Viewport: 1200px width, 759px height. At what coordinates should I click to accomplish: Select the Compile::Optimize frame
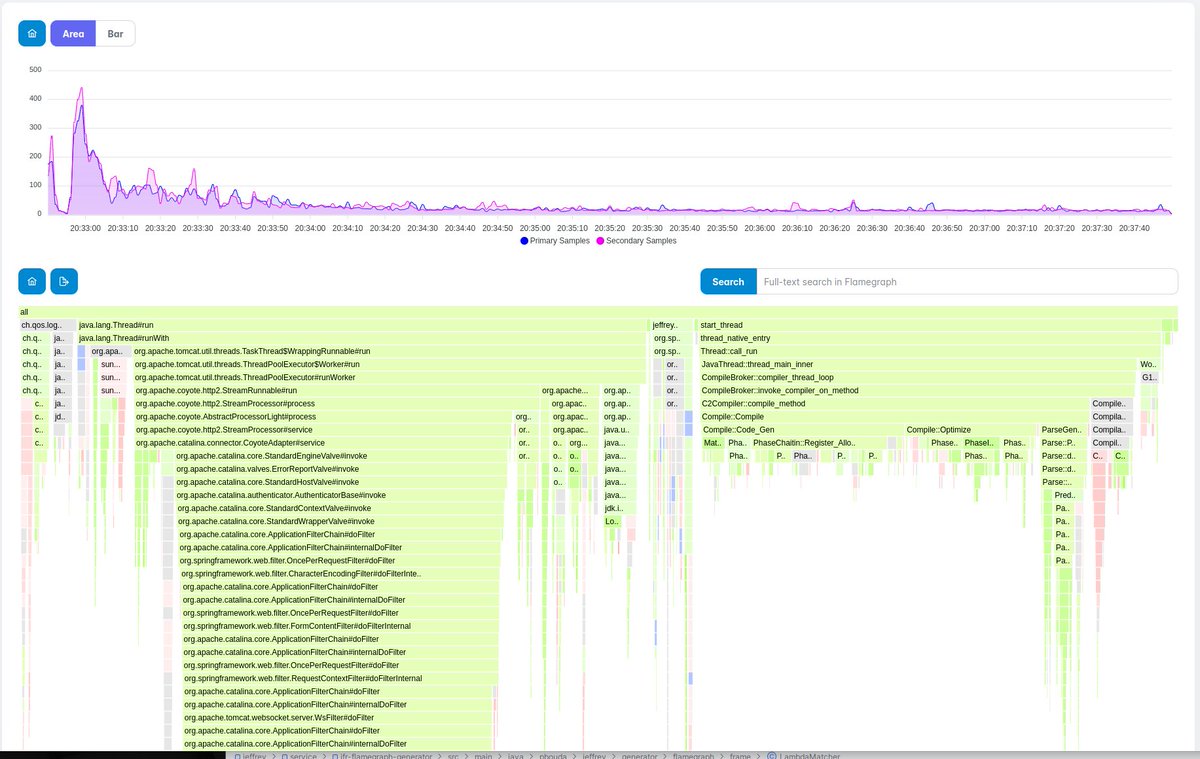click(x=971, y=429)
